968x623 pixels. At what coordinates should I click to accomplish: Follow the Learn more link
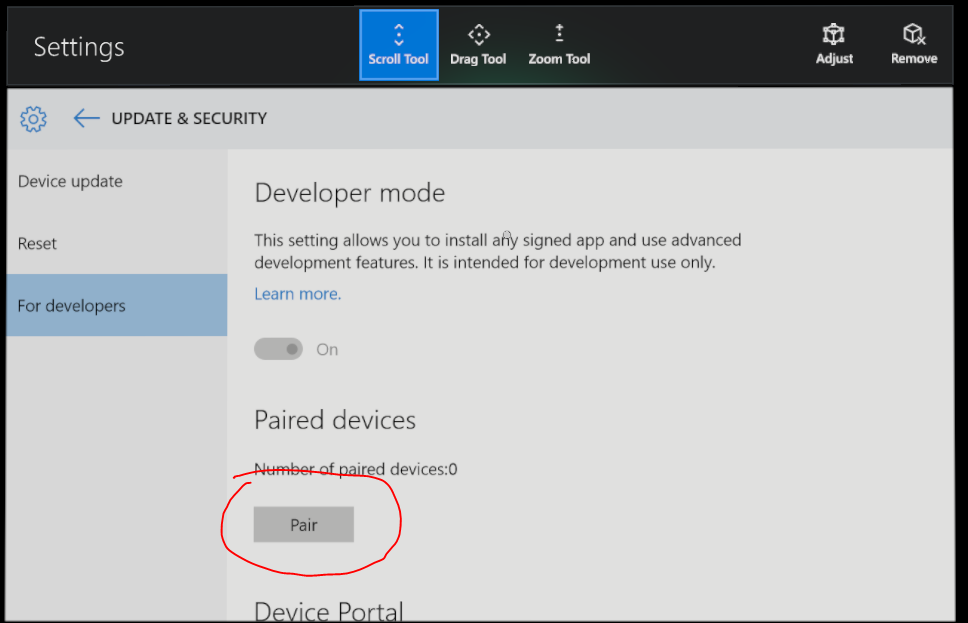click(297, 294)
